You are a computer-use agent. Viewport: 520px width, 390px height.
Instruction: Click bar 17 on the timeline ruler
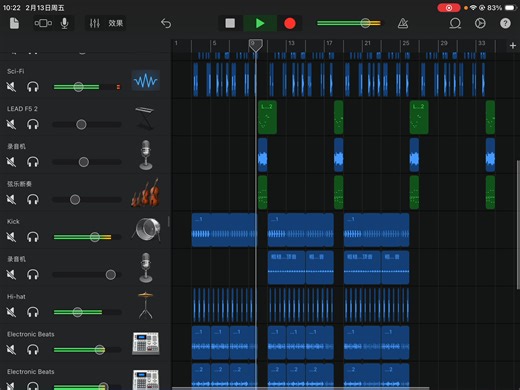tap(329, 43)
